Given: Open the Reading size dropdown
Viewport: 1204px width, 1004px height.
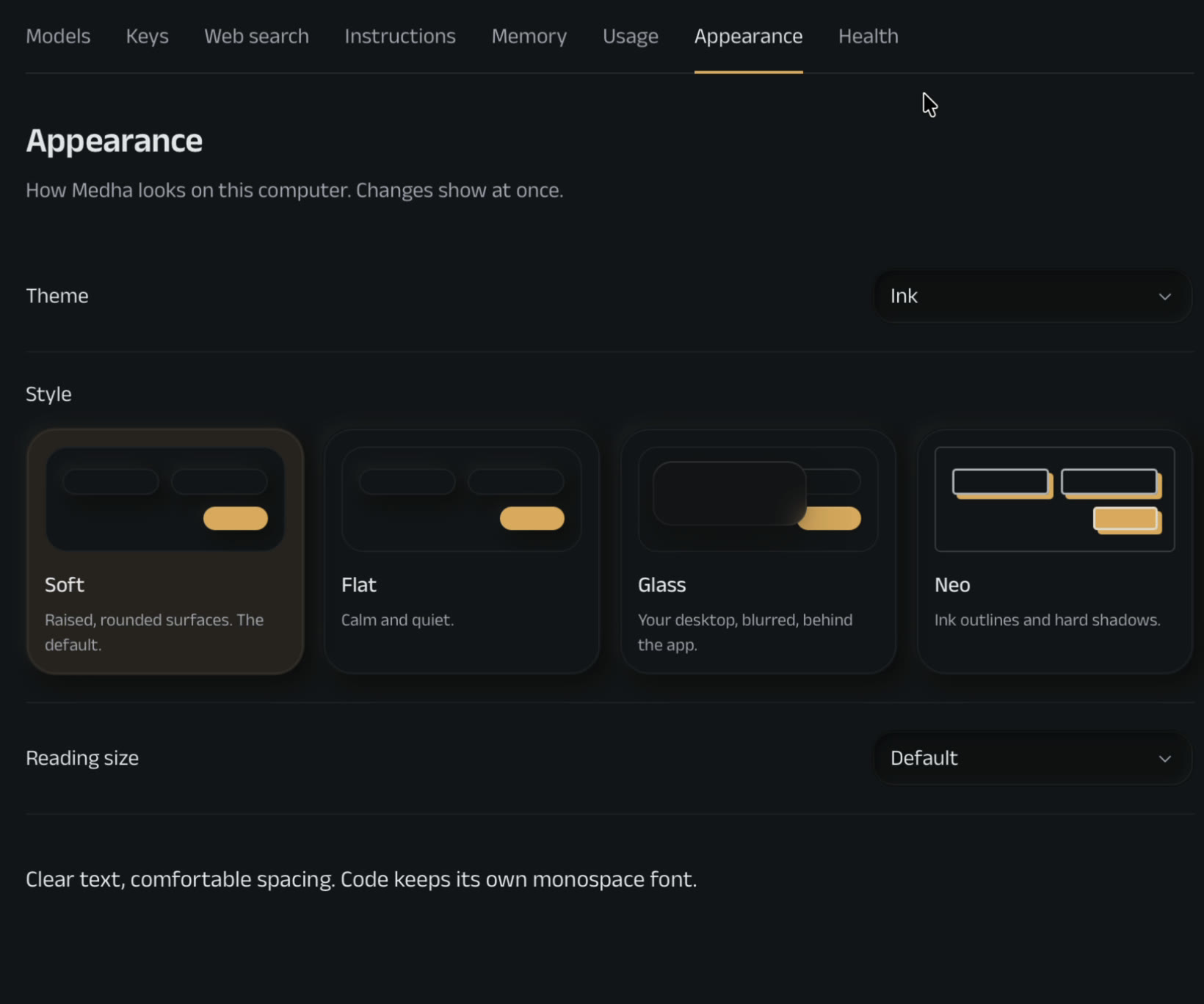Looking at the screenshot, I should click(1031, 758).
